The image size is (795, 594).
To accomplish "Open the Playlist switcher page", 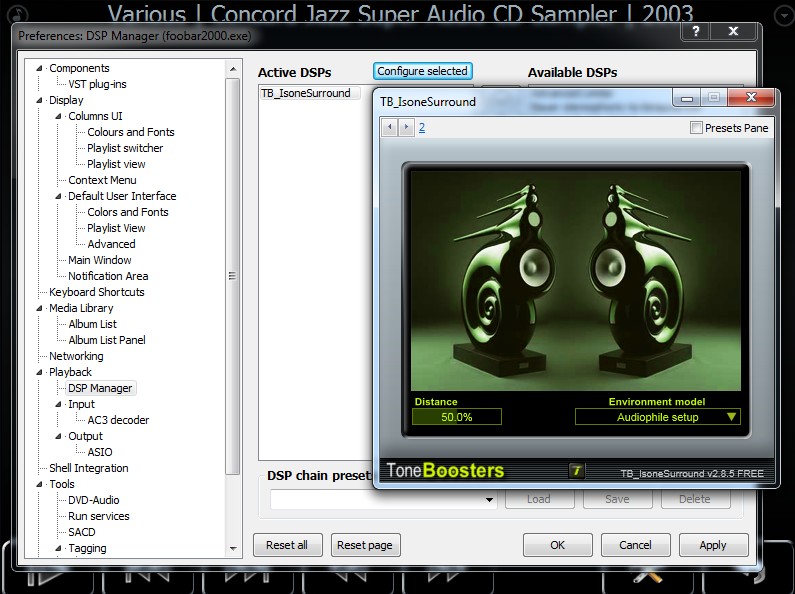I will [x=125, y=148].
